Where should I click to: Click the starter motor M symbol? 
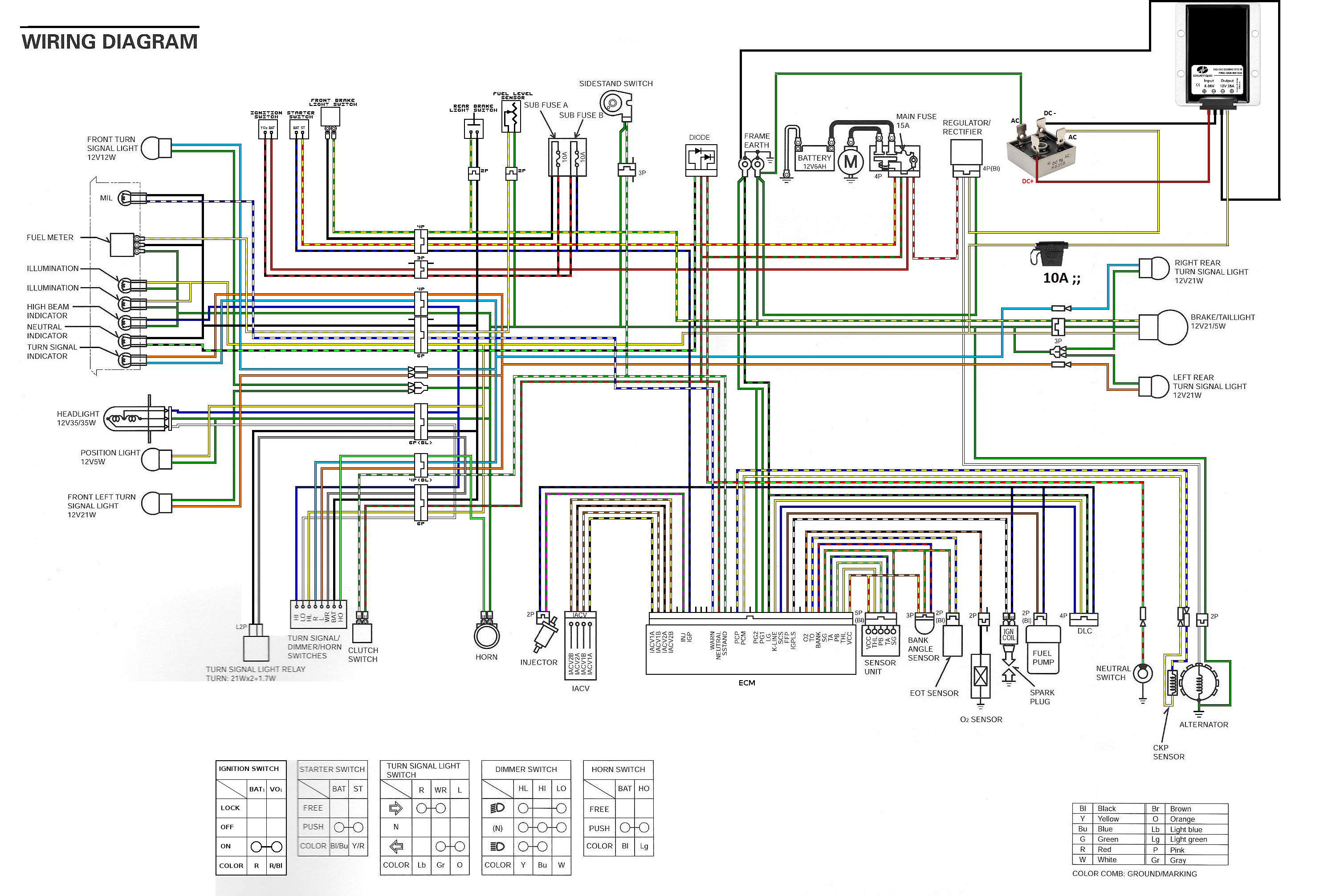click(851, 162)
